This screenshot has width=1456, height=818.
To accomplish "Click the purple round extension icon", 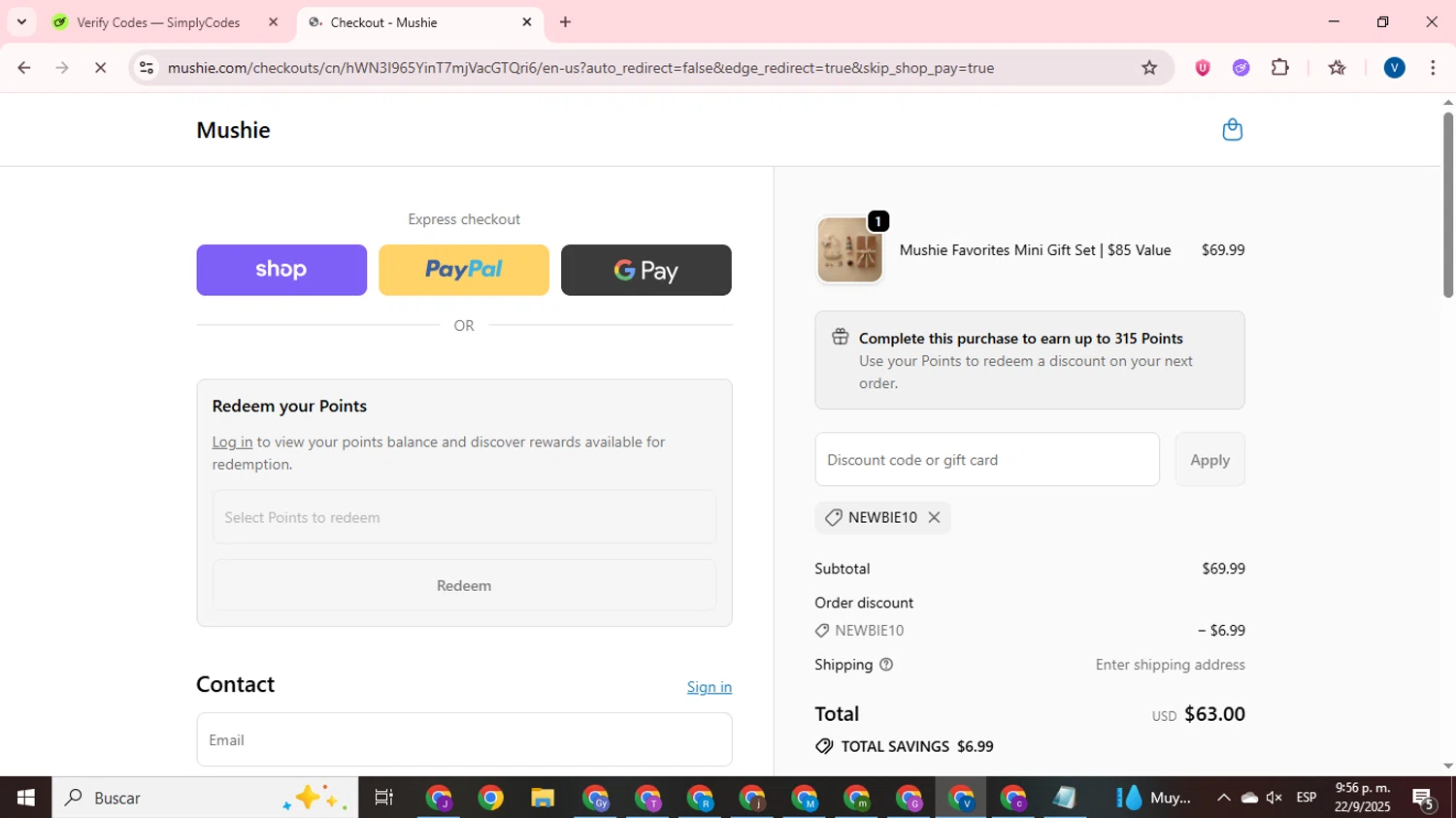I will (x=1241, y=68).
